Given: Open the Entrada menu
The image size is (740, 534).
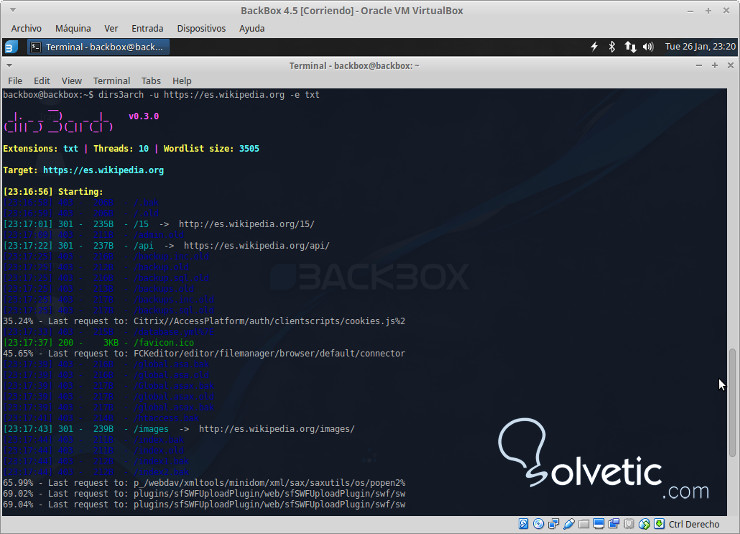Looking at the screenshot, I should point(147,28).
